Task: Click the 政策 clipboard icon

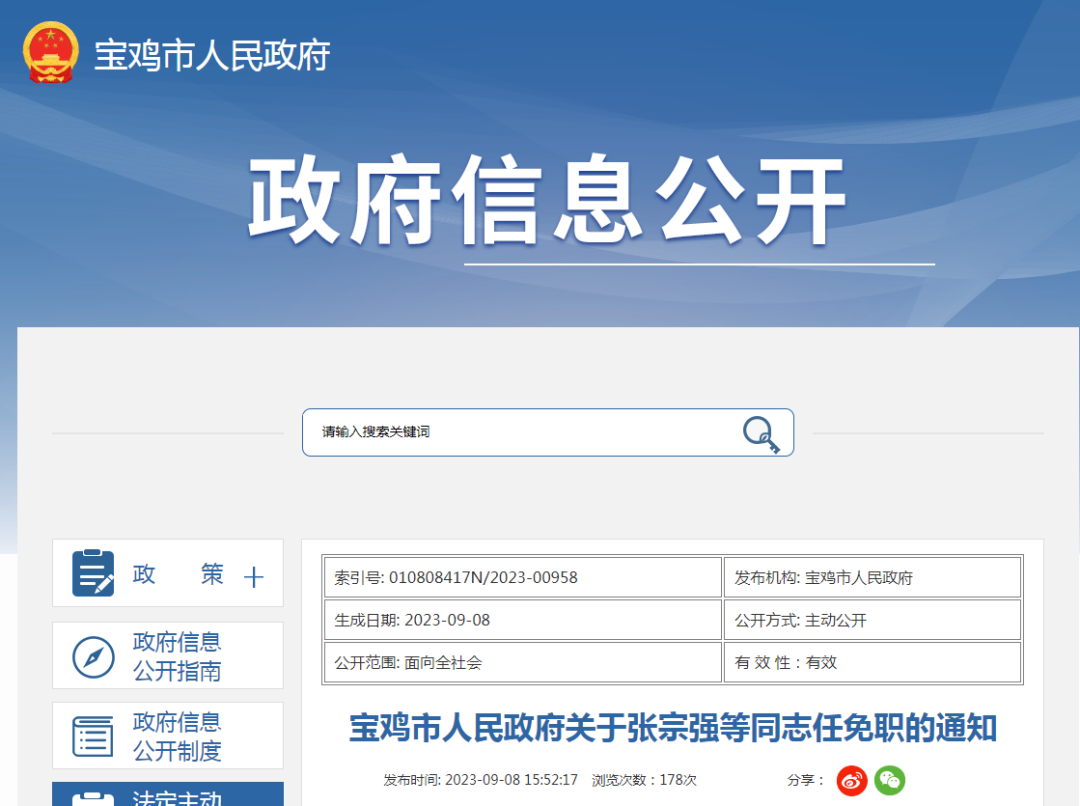Action: (93, 573)
